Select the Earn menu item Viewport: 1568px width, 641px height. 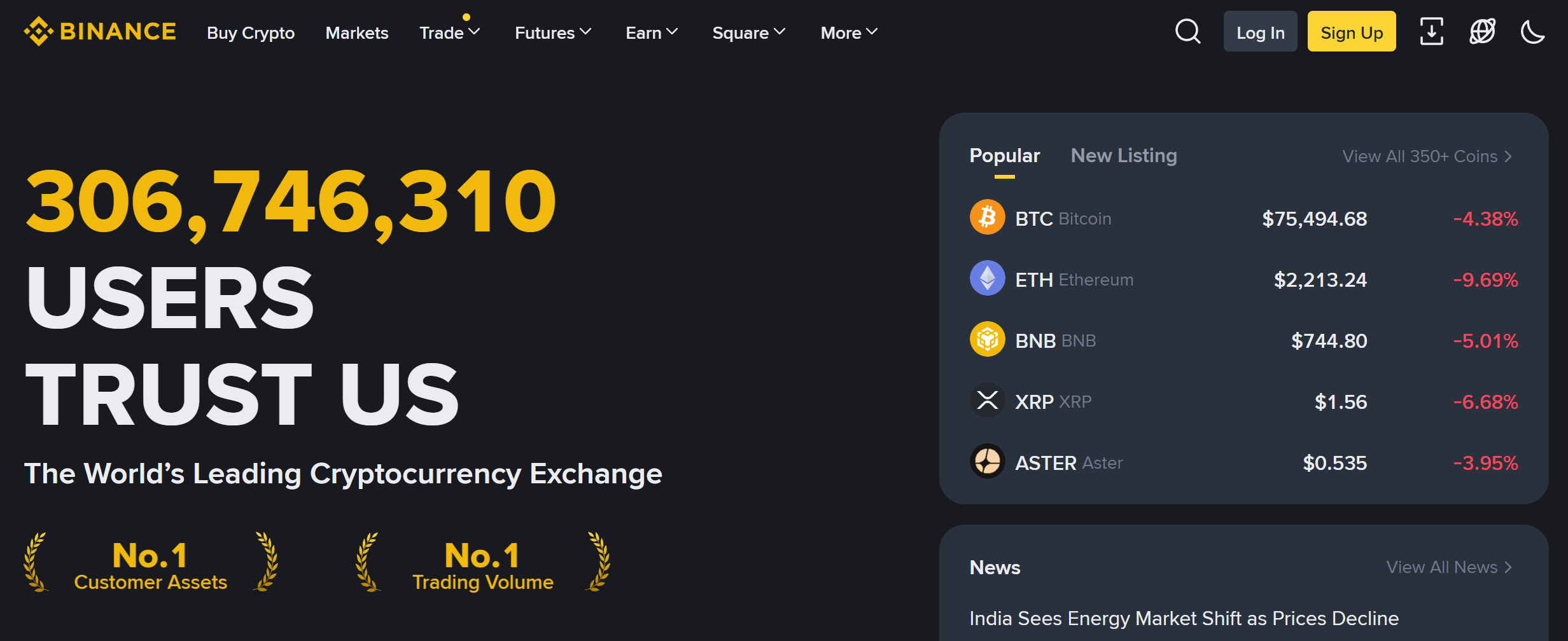point(651,32)
